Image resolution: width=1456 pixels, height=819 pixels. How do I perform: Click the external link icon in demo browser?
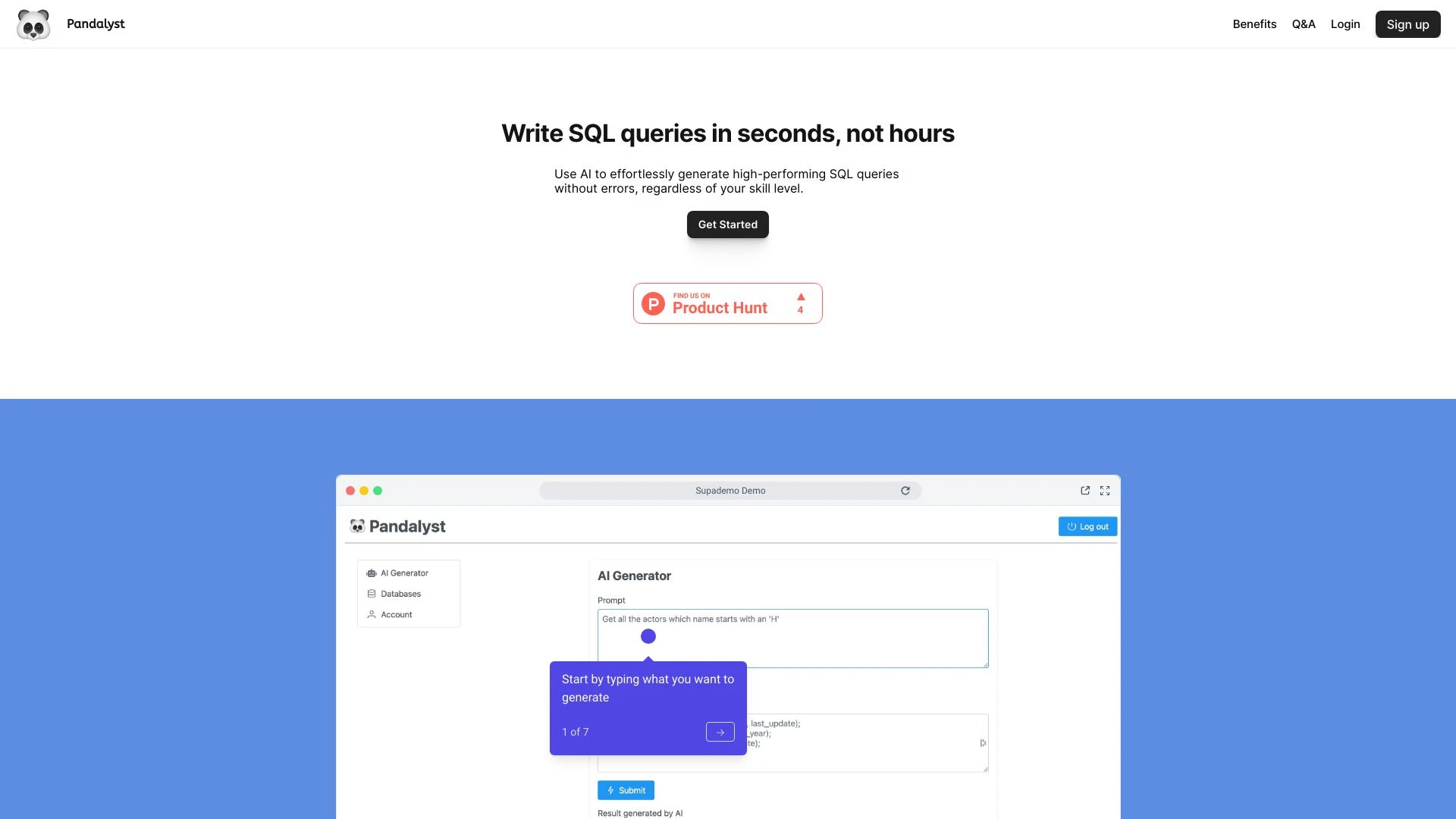point(1085,490)
